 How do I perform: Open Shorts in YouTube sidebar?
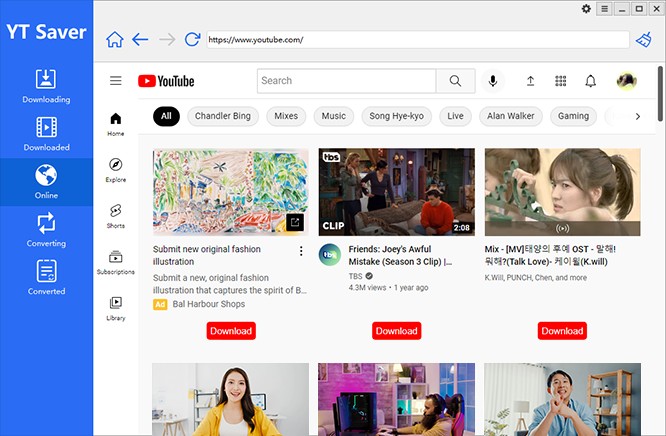click(x=116, y=216)
